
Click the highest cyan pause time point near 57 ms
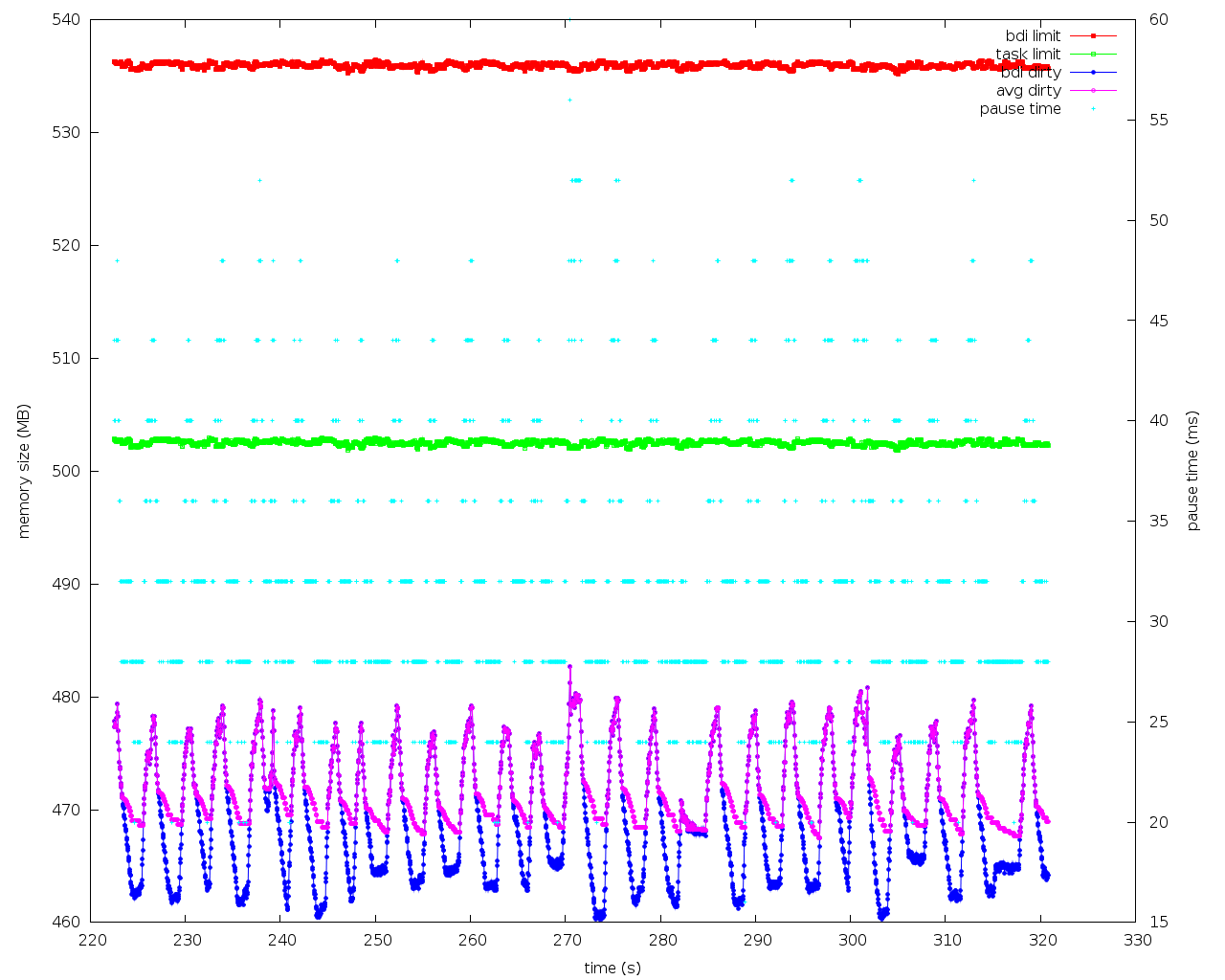569,100
